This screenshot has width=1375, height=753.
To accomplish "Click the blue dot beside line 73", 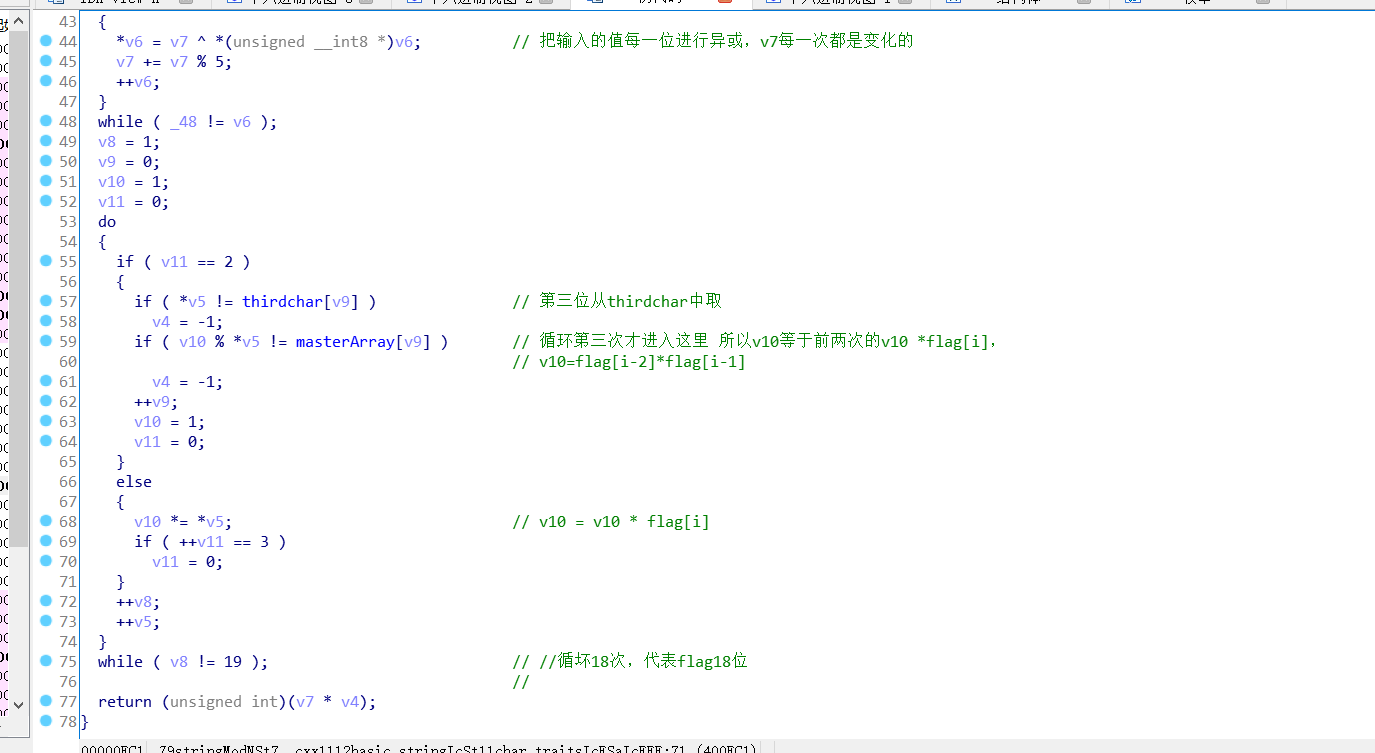I will pos(46,621).
